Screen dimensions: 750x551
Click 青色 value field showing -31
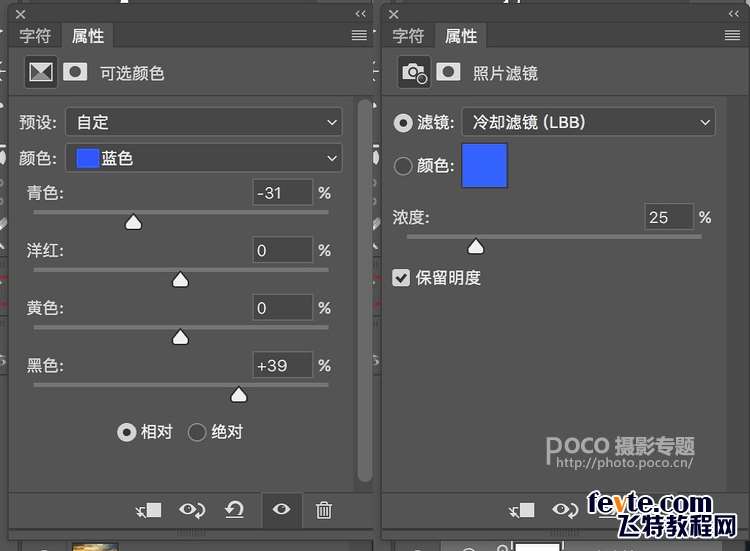(282, 193)
